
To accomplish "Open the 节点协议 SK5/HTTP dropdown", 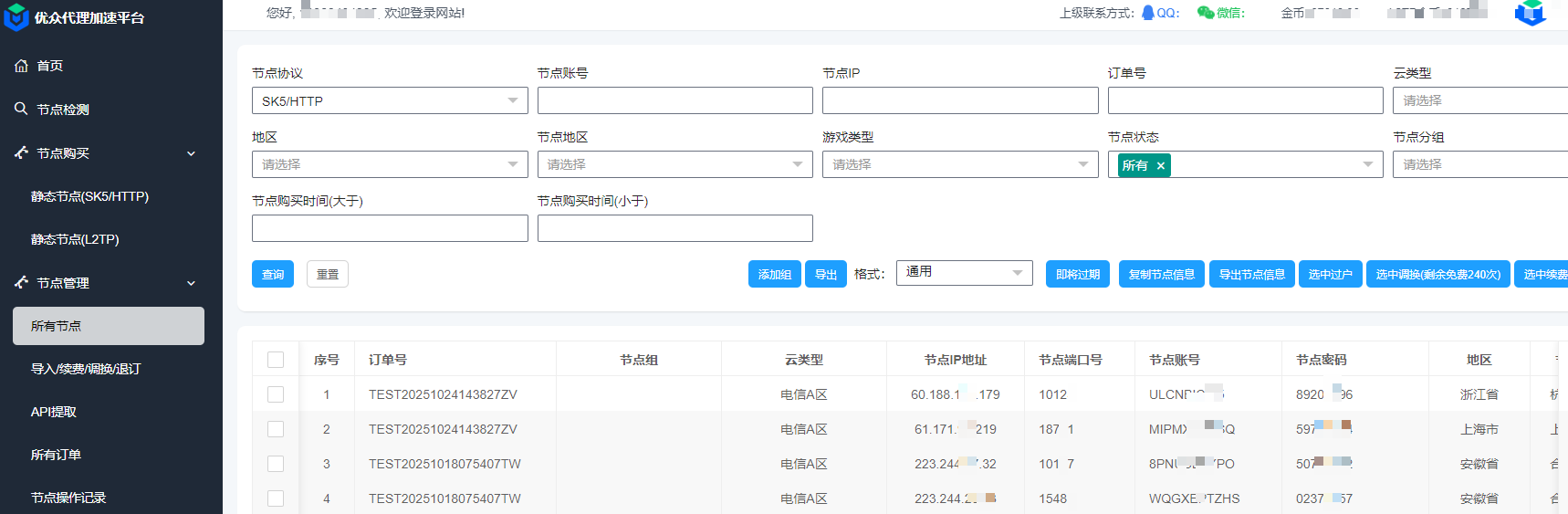I will [x=390, y=100].
